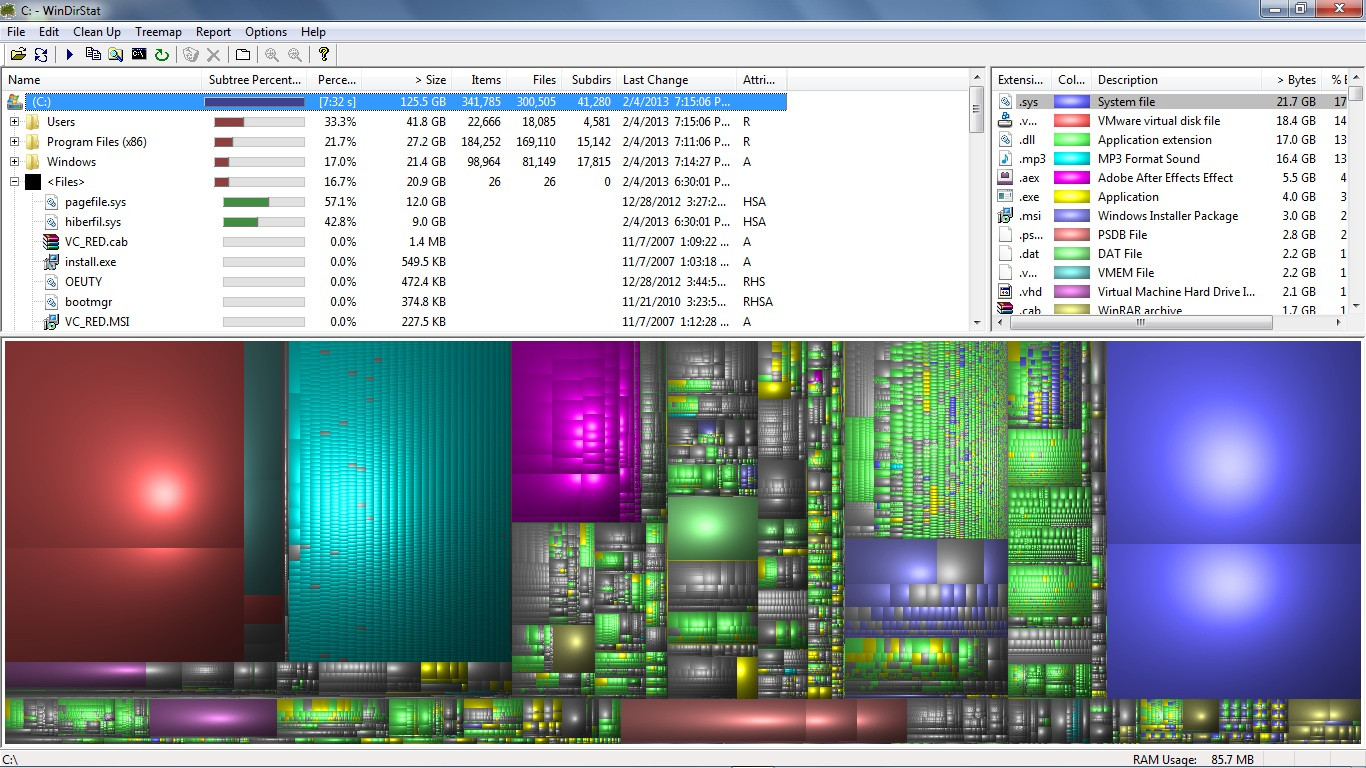
Task: Select the 'VMware virtual disk file' row
Action: (1170, 121)
